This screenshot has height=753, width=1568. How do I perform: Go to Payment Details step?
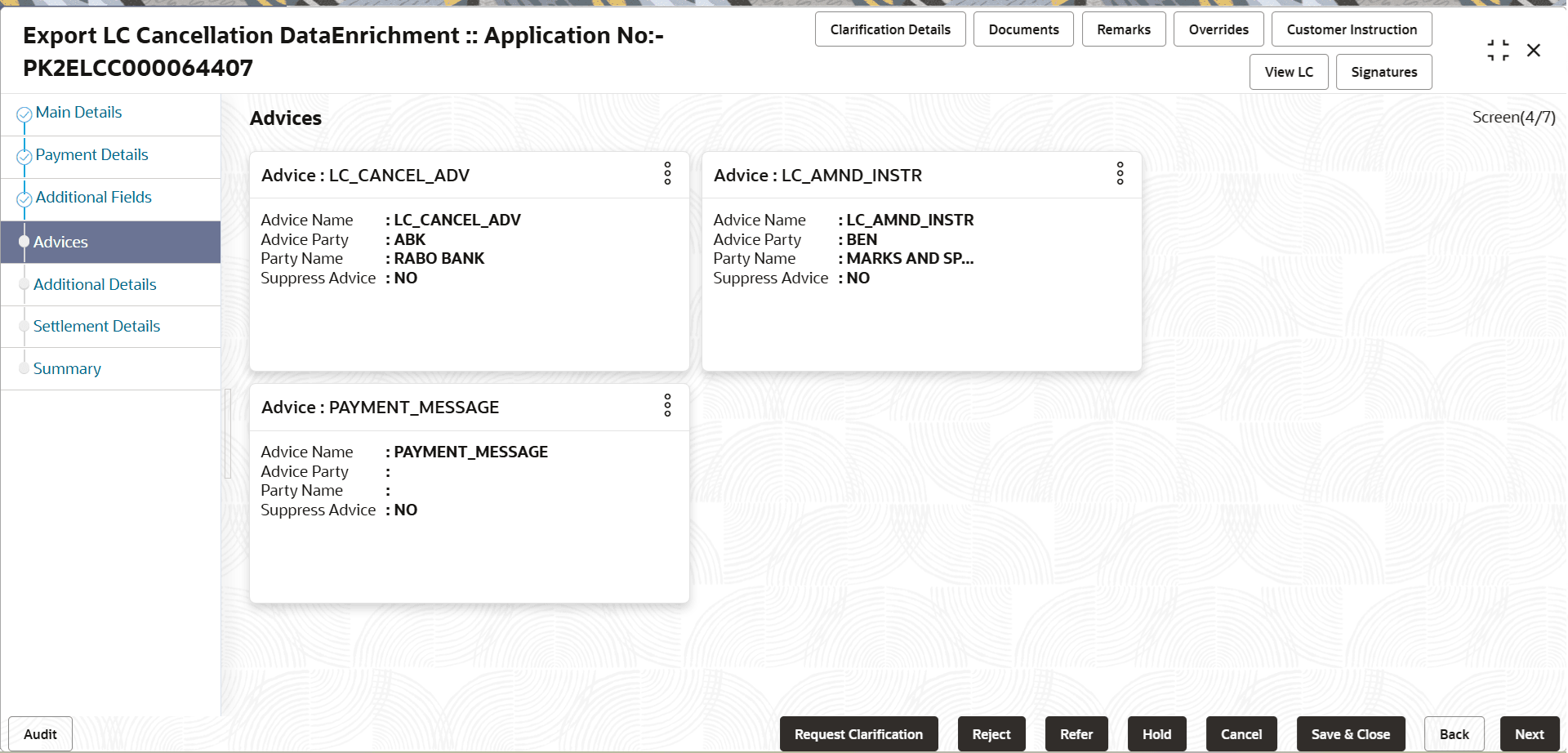(91, 155)
